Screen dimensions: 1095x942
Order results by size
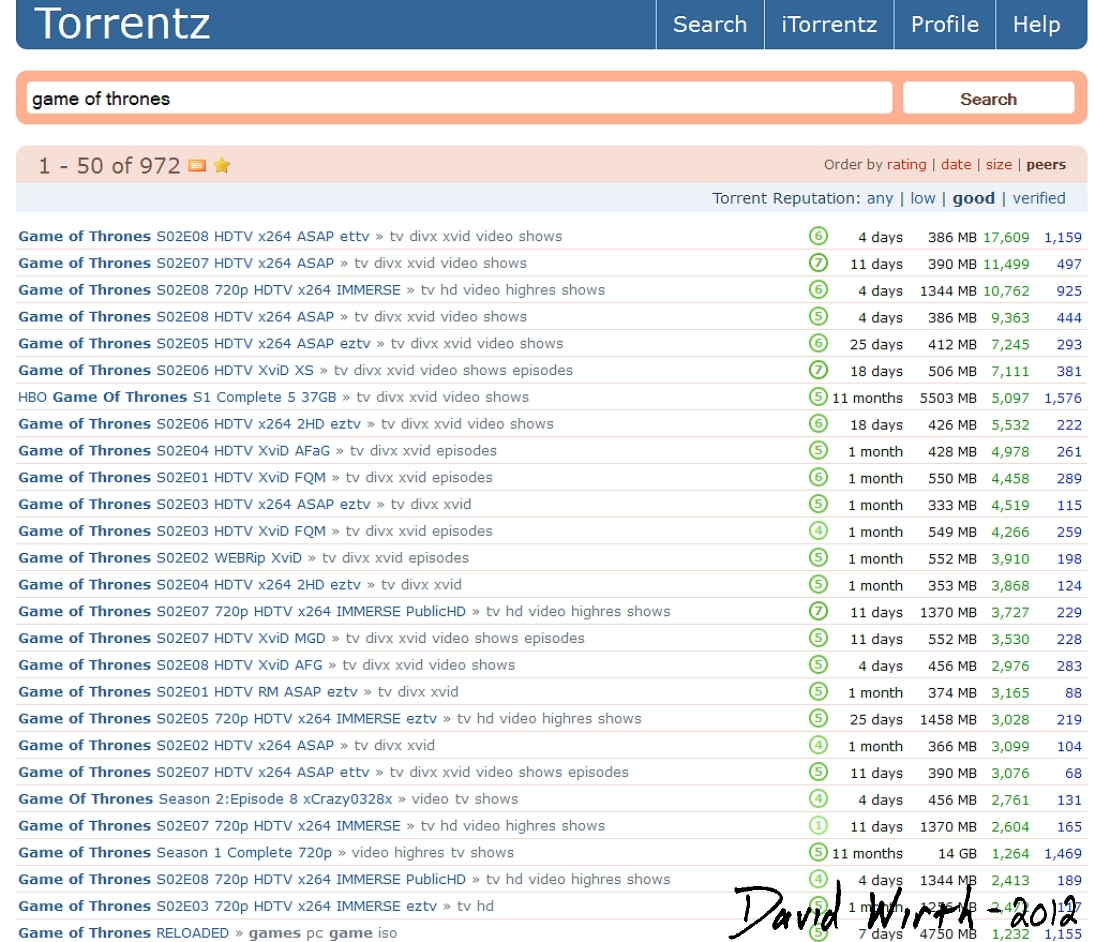[999, 164]
